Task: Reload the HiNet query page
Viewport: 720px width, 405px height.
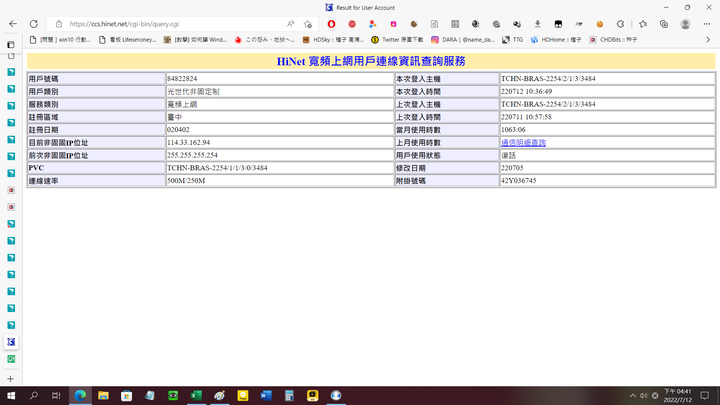Action: pyautogui.click(x=34, y=24)
